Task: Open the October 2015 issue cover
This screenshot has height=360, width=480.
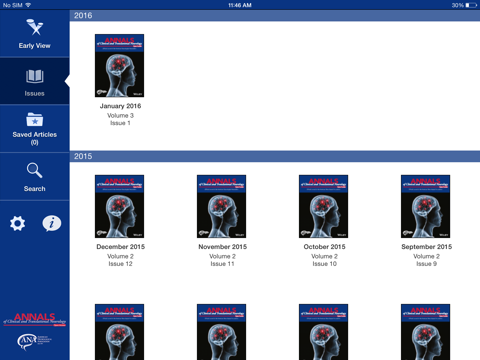Action: pos(323,206)
